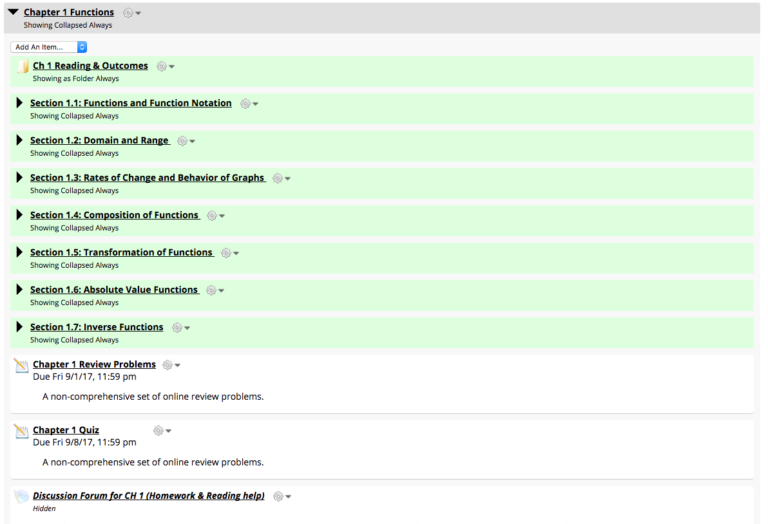768x524 pixels.
Task: Open gear settings for Chapter 1 Functions
Action: click(130, 13)
